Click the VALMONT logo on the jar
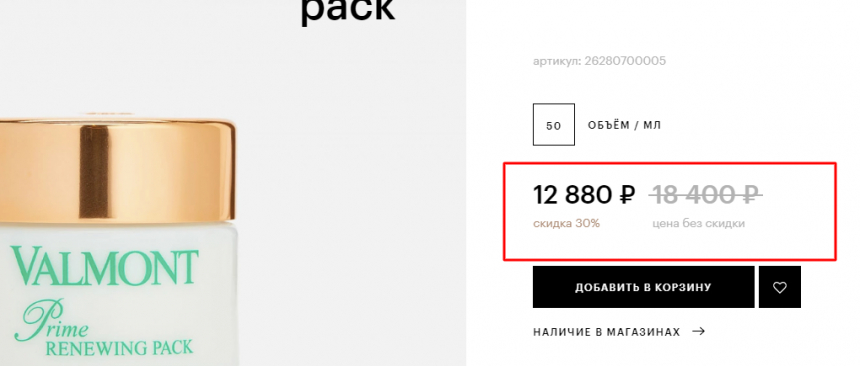The width and height of the screenshot is (860, 366). 104,267
